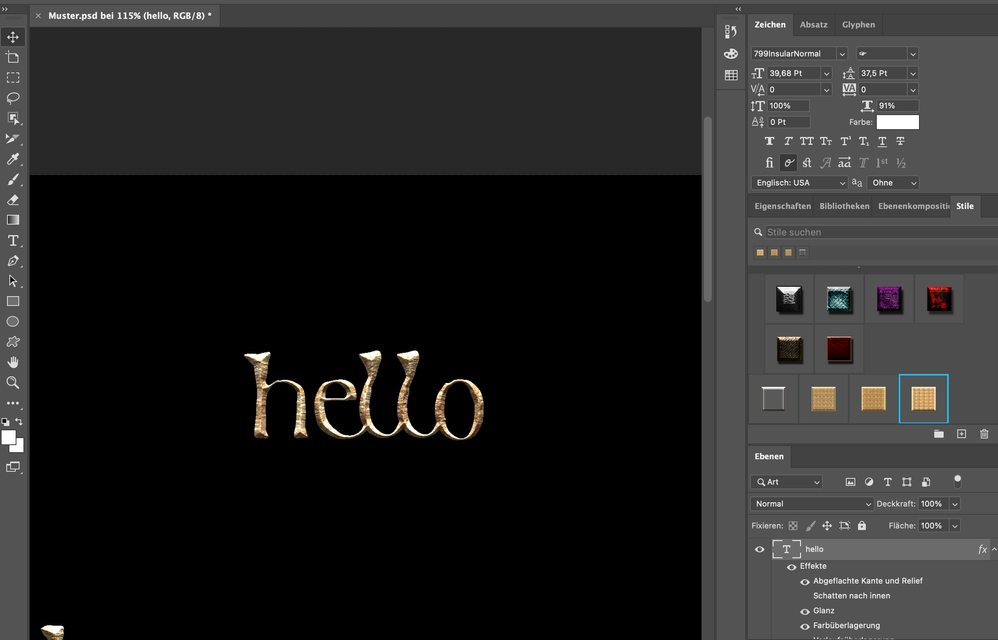The image size is (998, 640).
Task: Open the Bibliotheken panel tab
Action: pyautogui.click(x=844, y=206)
